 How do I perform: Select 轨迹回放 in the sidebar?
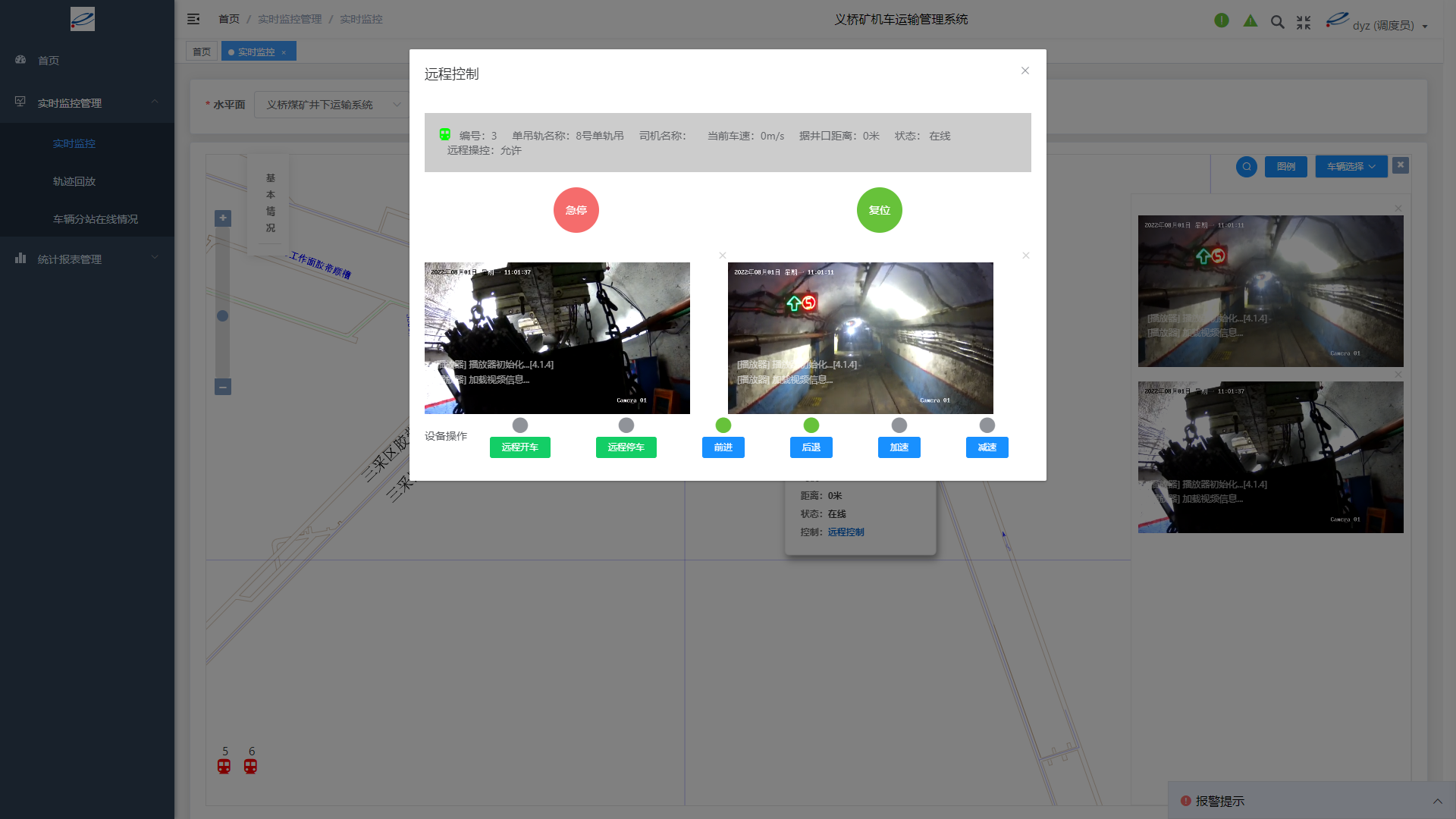[x=74, y=181]
